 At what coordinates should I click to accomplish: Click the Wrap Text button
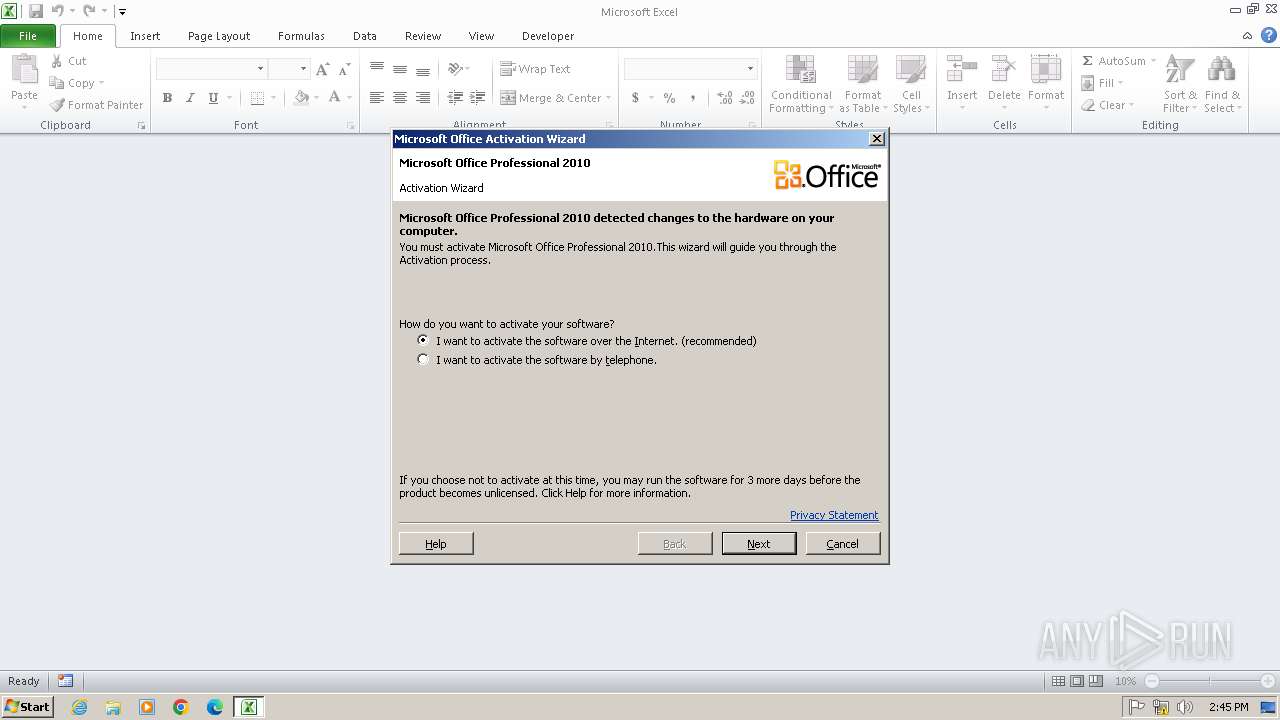click(x=536, y=69)
